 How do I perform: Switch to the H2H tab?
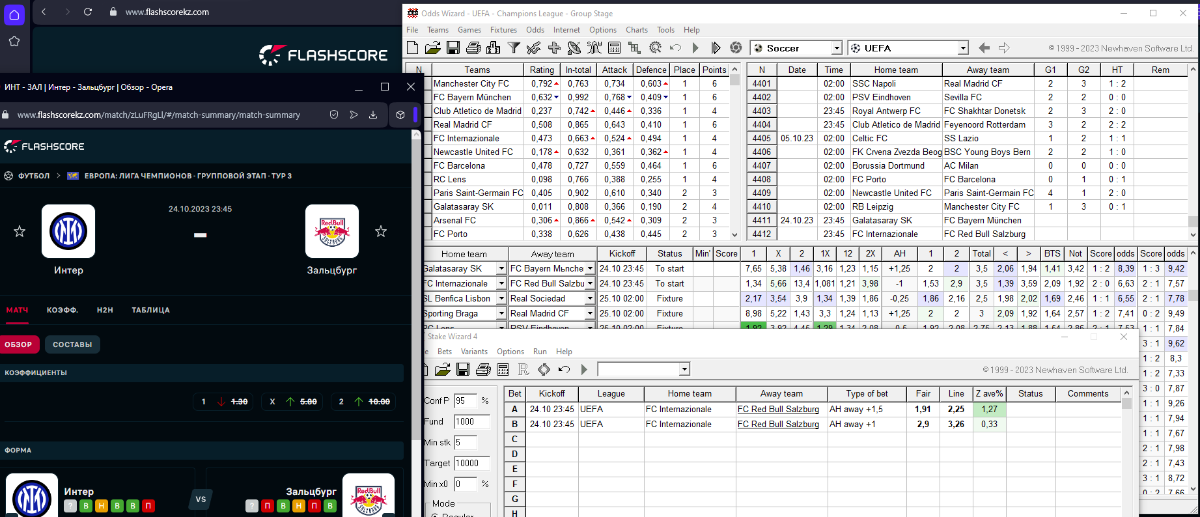(x=105, y=310)
